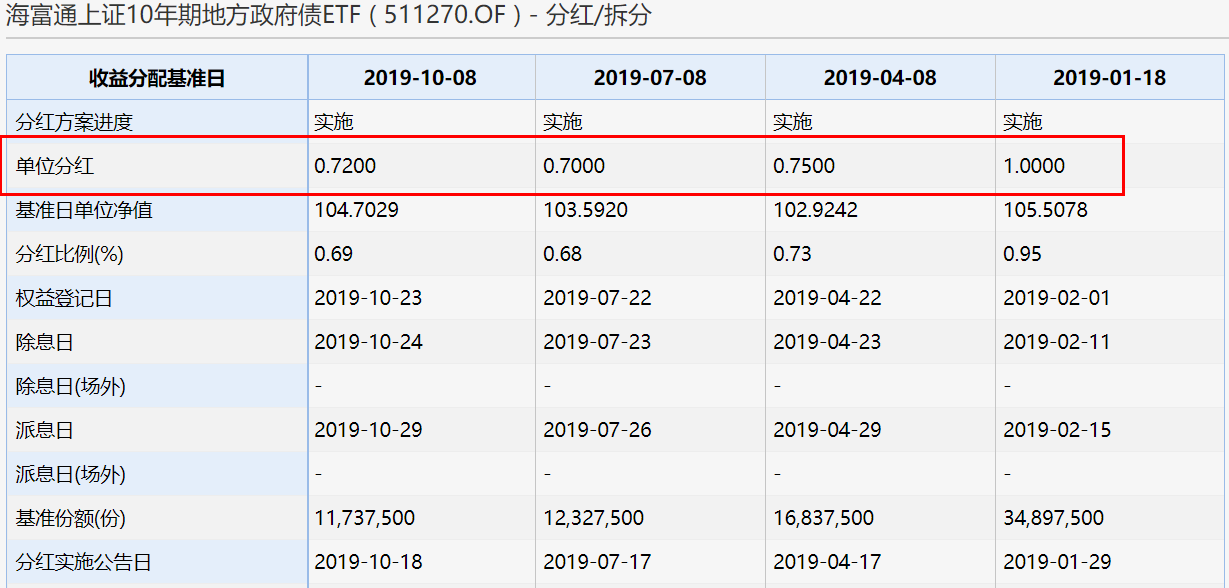Screen dimensions: 1229x588
Task: Click announcement date 2019-07-17
Action: (x=597, y=562)
